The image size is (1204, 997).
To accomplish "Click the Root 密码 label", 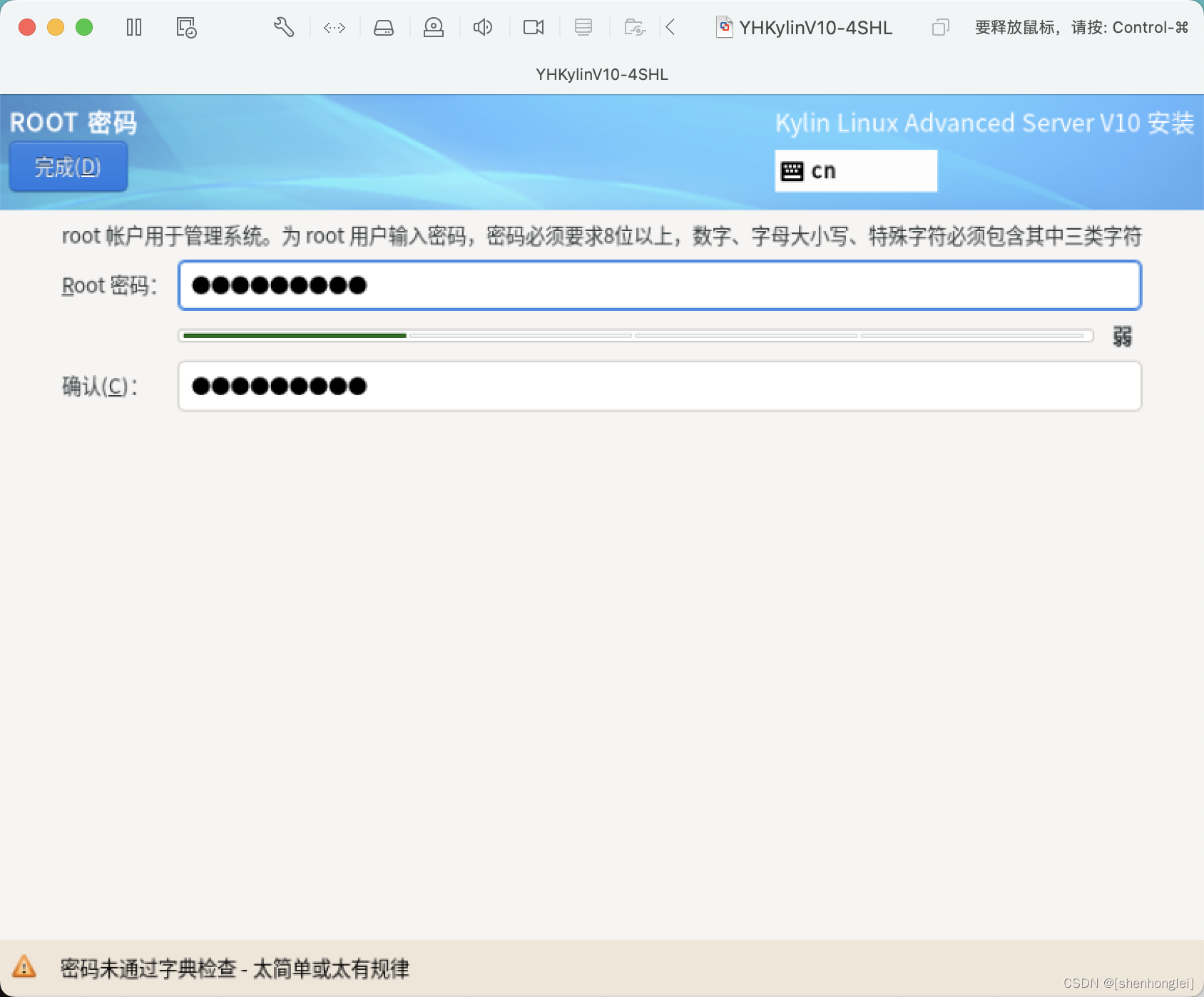I will (109, 286).
